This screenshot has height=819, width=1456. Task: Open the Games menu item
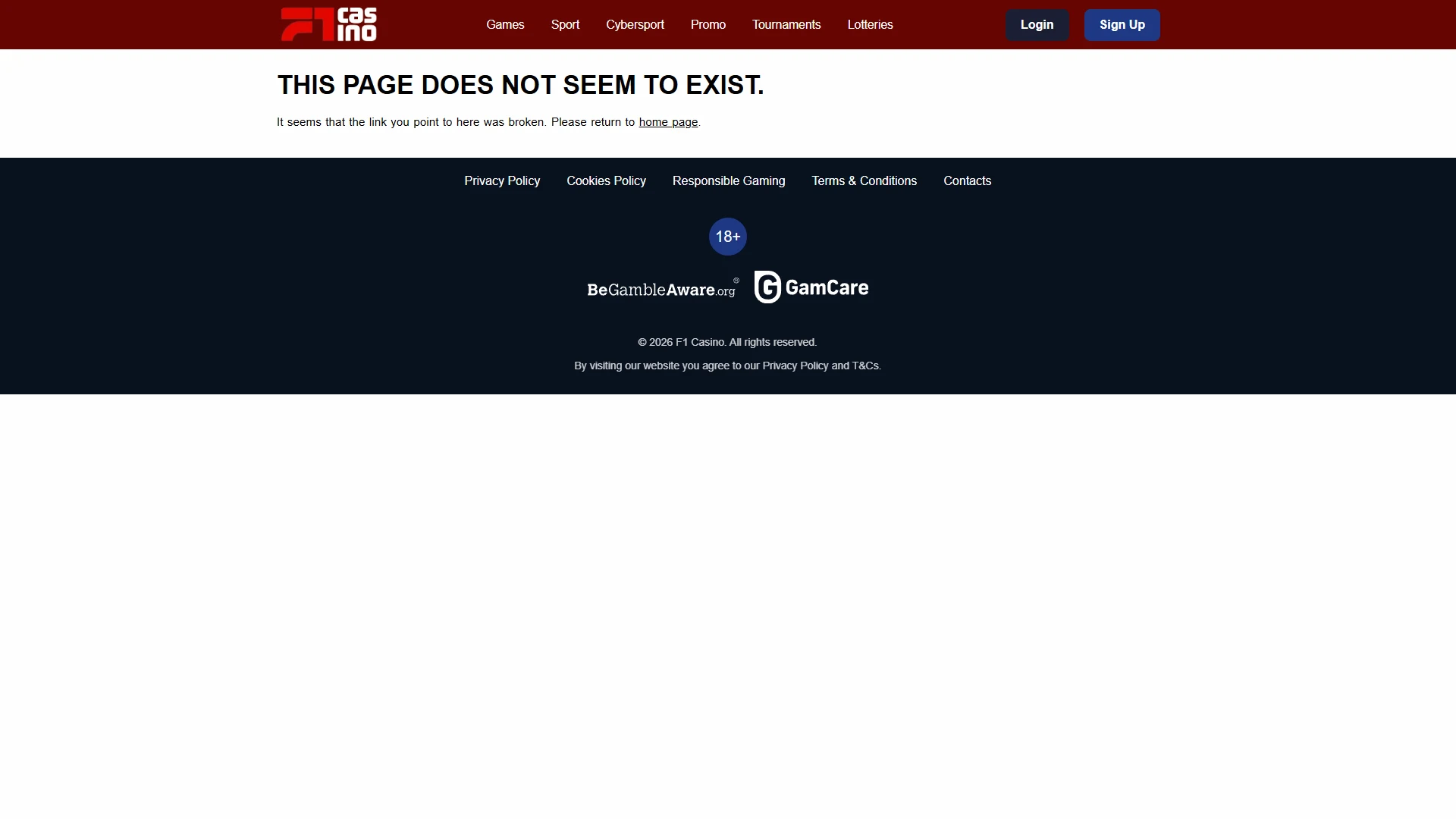pos(505,24)
